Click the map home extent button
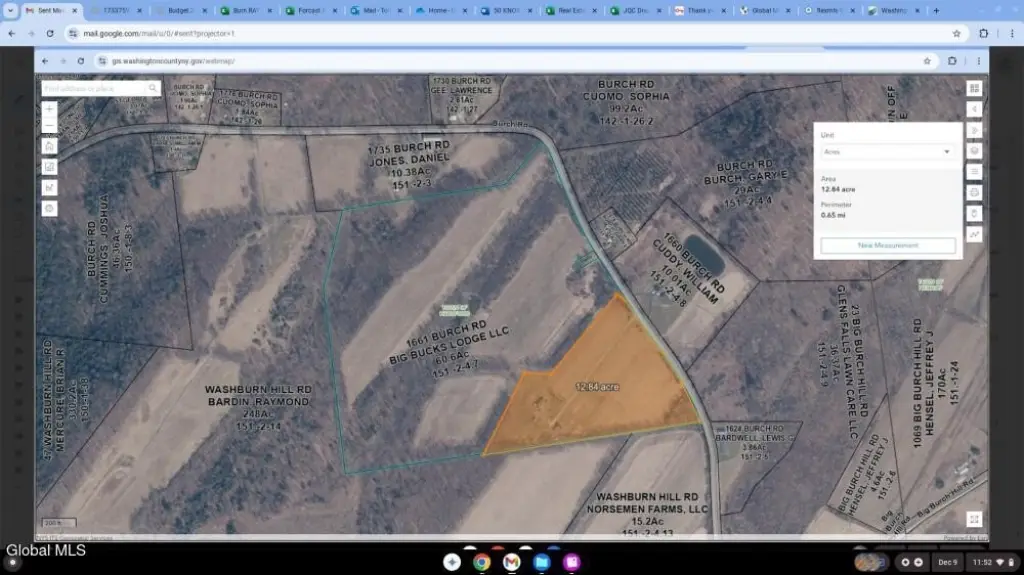Viewport: 1024px width, 575px height. pos(49,146)
